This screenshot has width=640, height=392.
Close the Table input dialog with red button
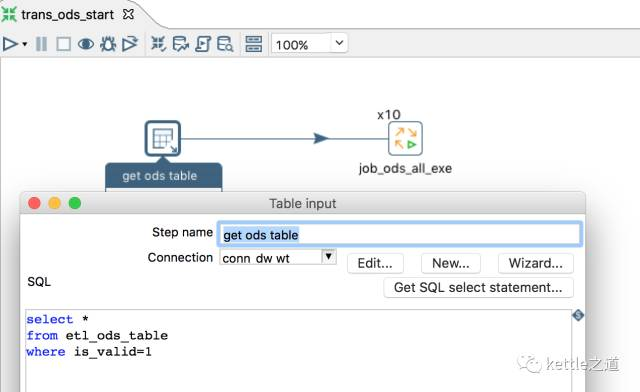pyautogui.click(x=34, y=203)
